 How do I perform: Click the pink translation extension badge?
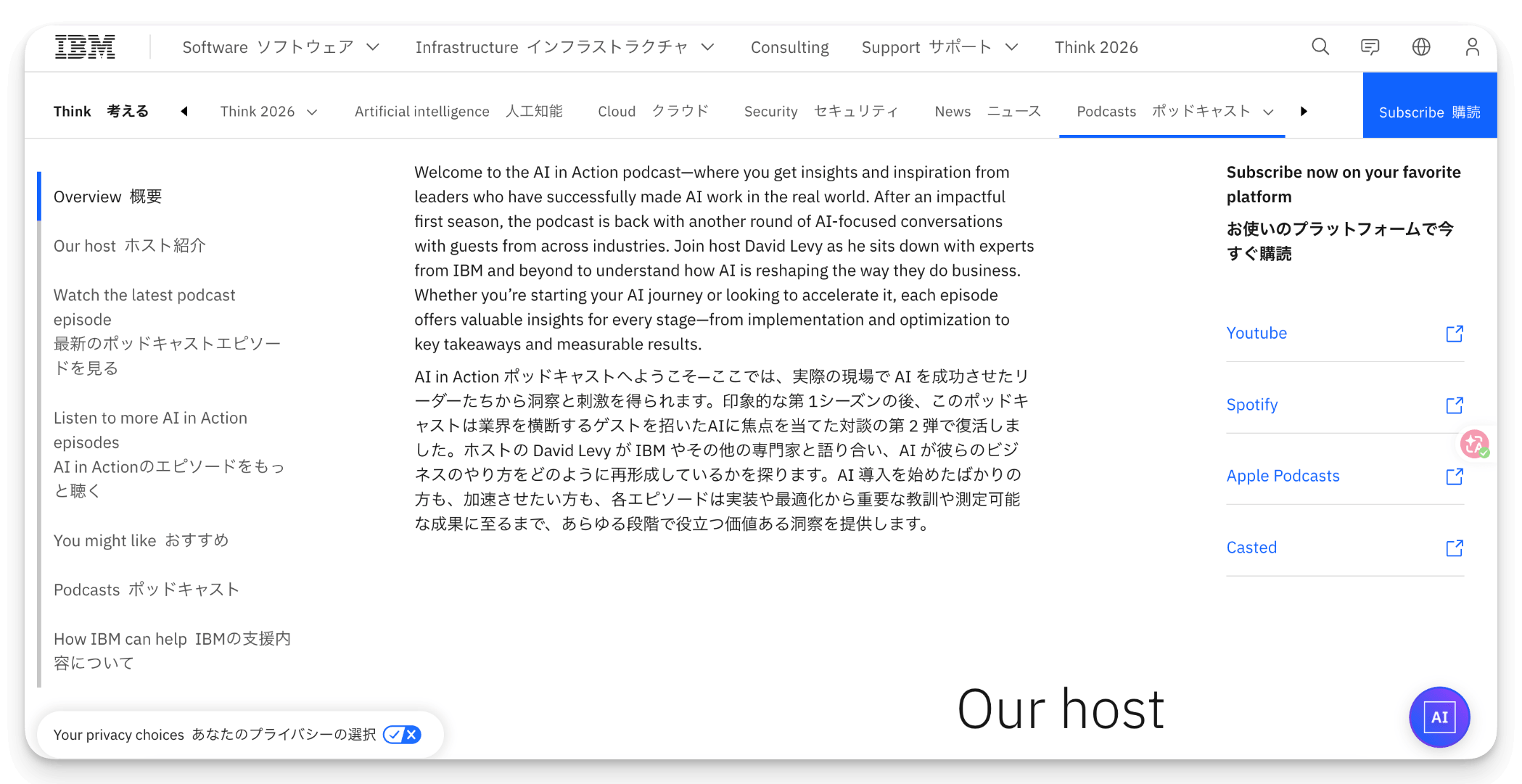point(1475,444)
